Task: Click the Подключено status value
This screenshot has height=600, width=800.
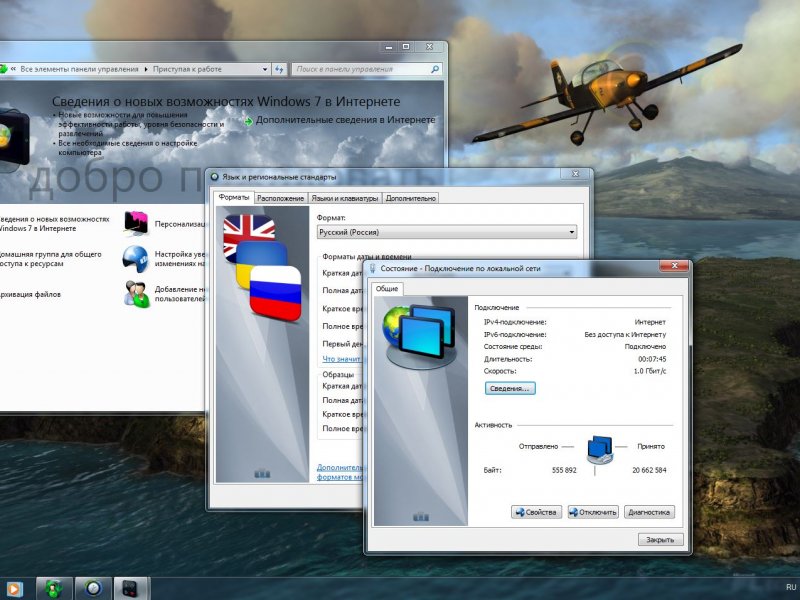Action: click(645, 346)
